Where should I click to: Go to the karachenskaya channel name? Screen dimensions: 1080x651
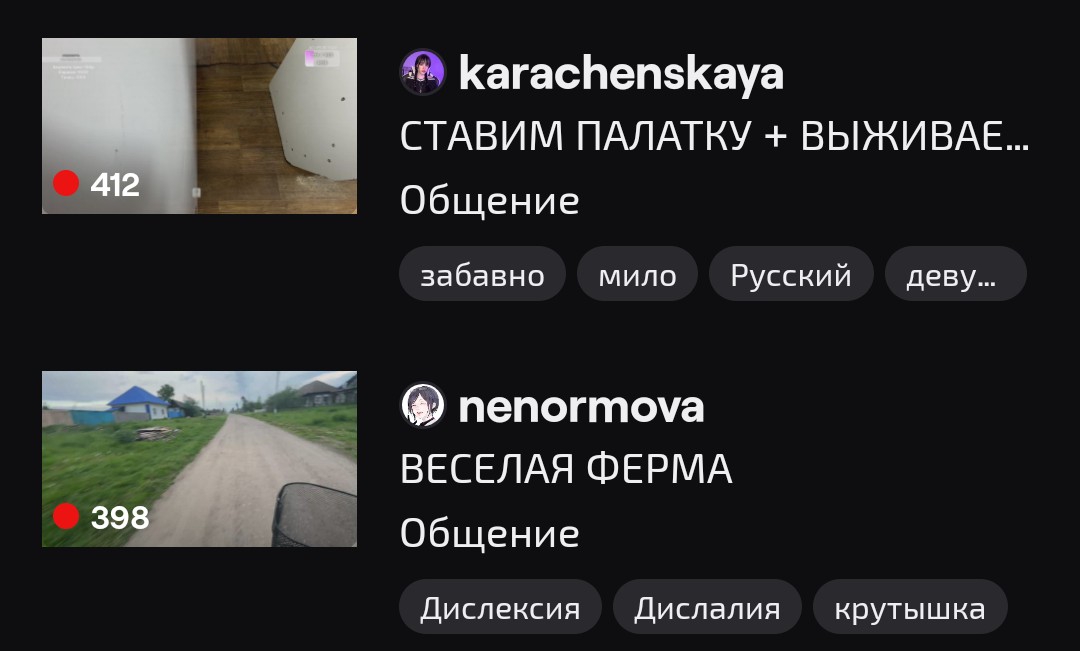coord(621,73)
